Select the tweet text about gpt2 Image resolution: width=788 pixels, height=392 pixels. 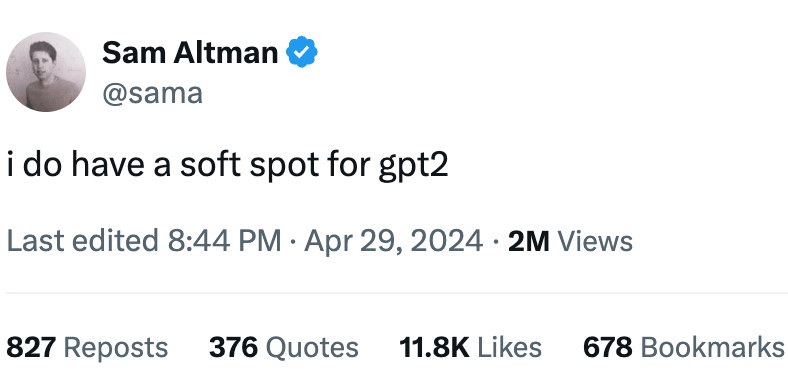click(x=227, y=166)
